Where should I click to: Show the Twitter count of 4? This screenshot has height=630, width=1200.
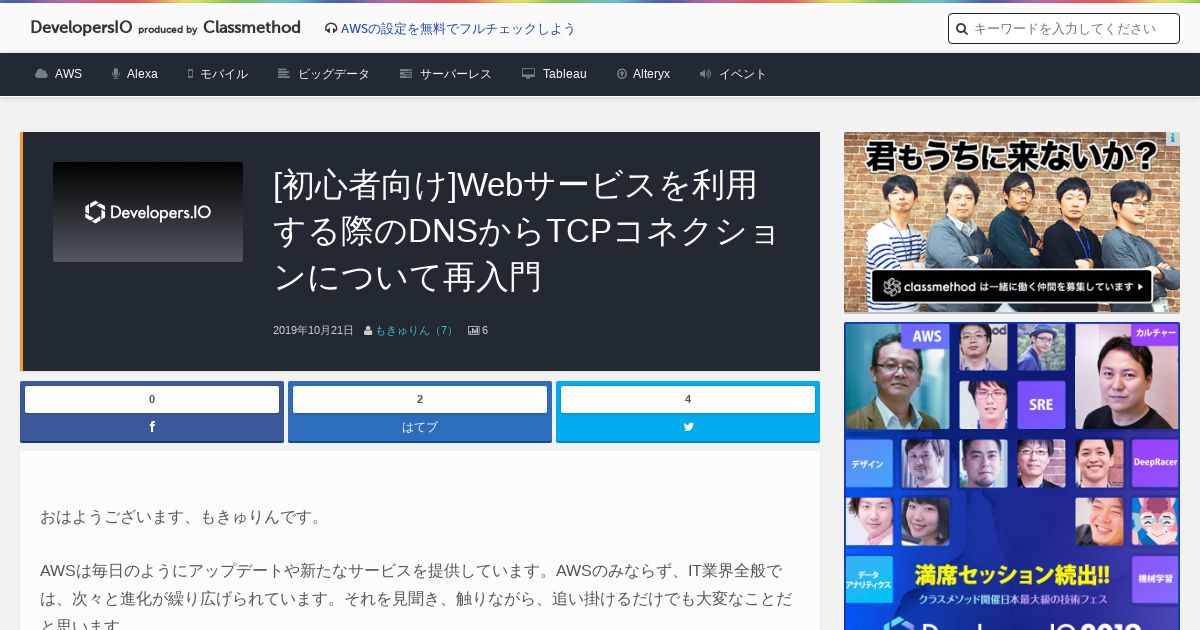click(688, 399)
